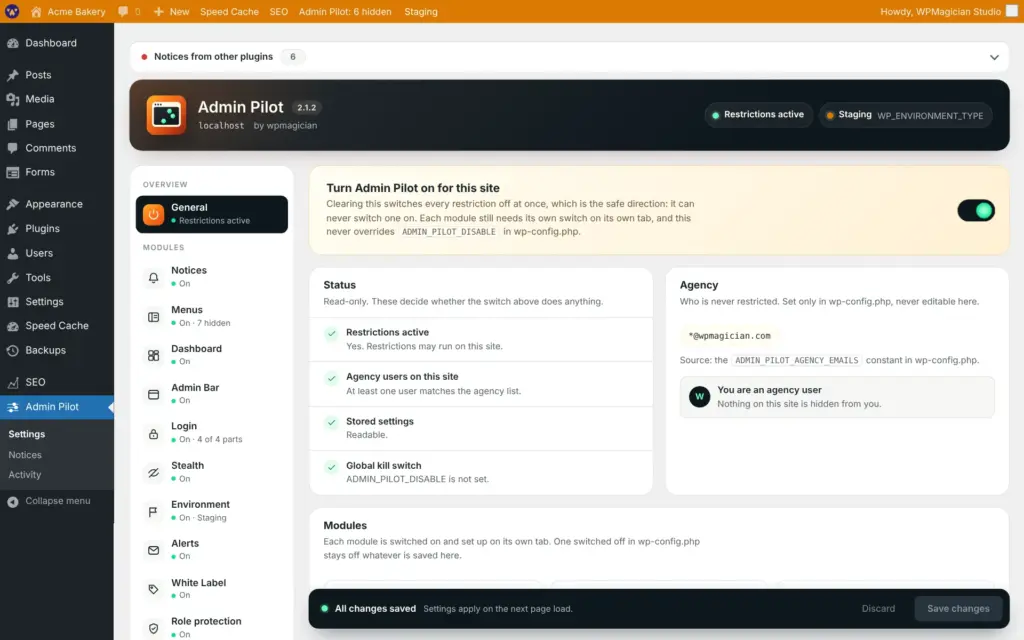Click the Plugins plug icon
Screen dimensions: 1024x640
pos(12,229)
